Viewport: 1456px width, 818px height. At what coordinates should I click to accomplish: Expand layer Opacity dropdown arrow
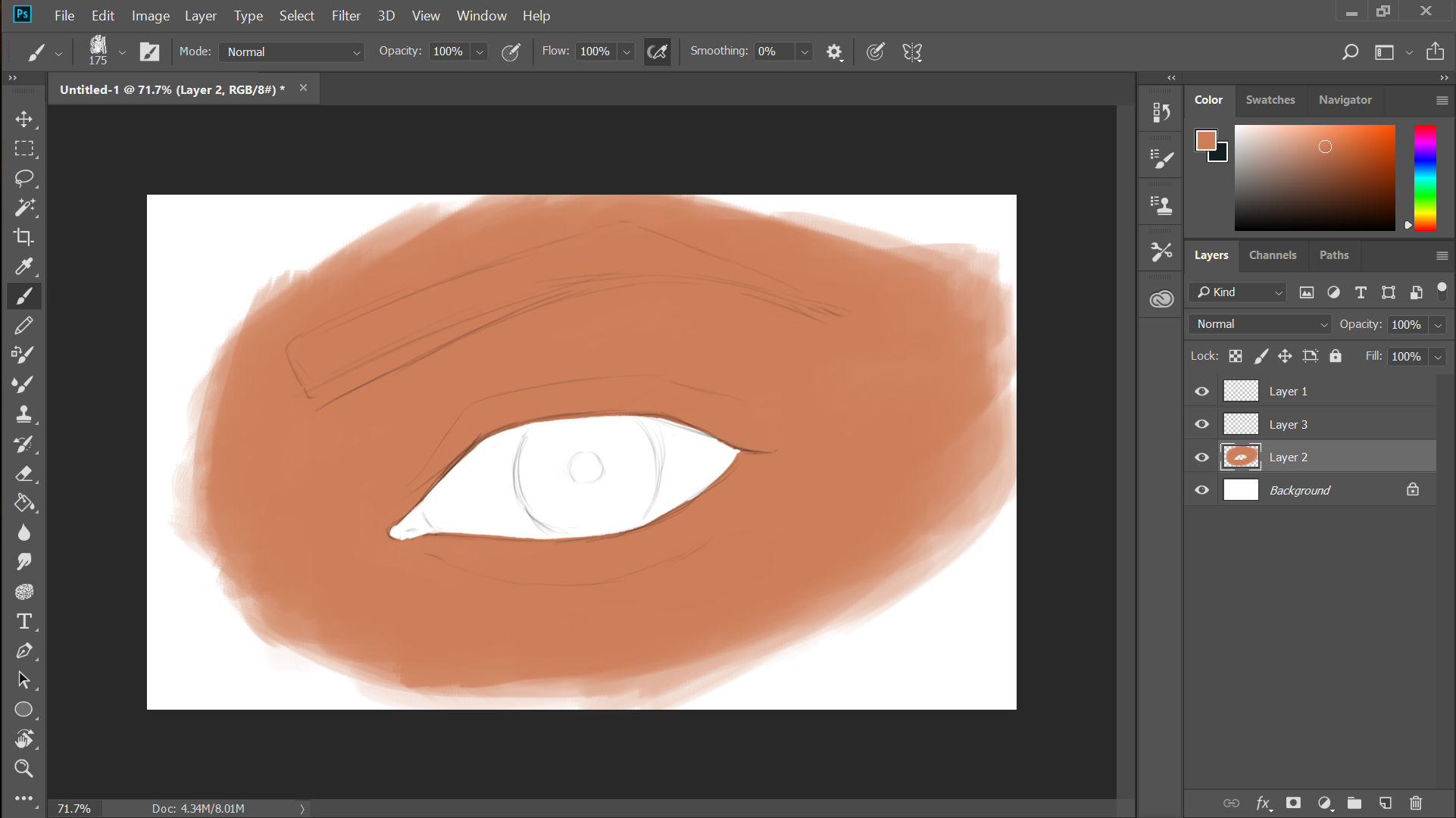point(1438,325)
